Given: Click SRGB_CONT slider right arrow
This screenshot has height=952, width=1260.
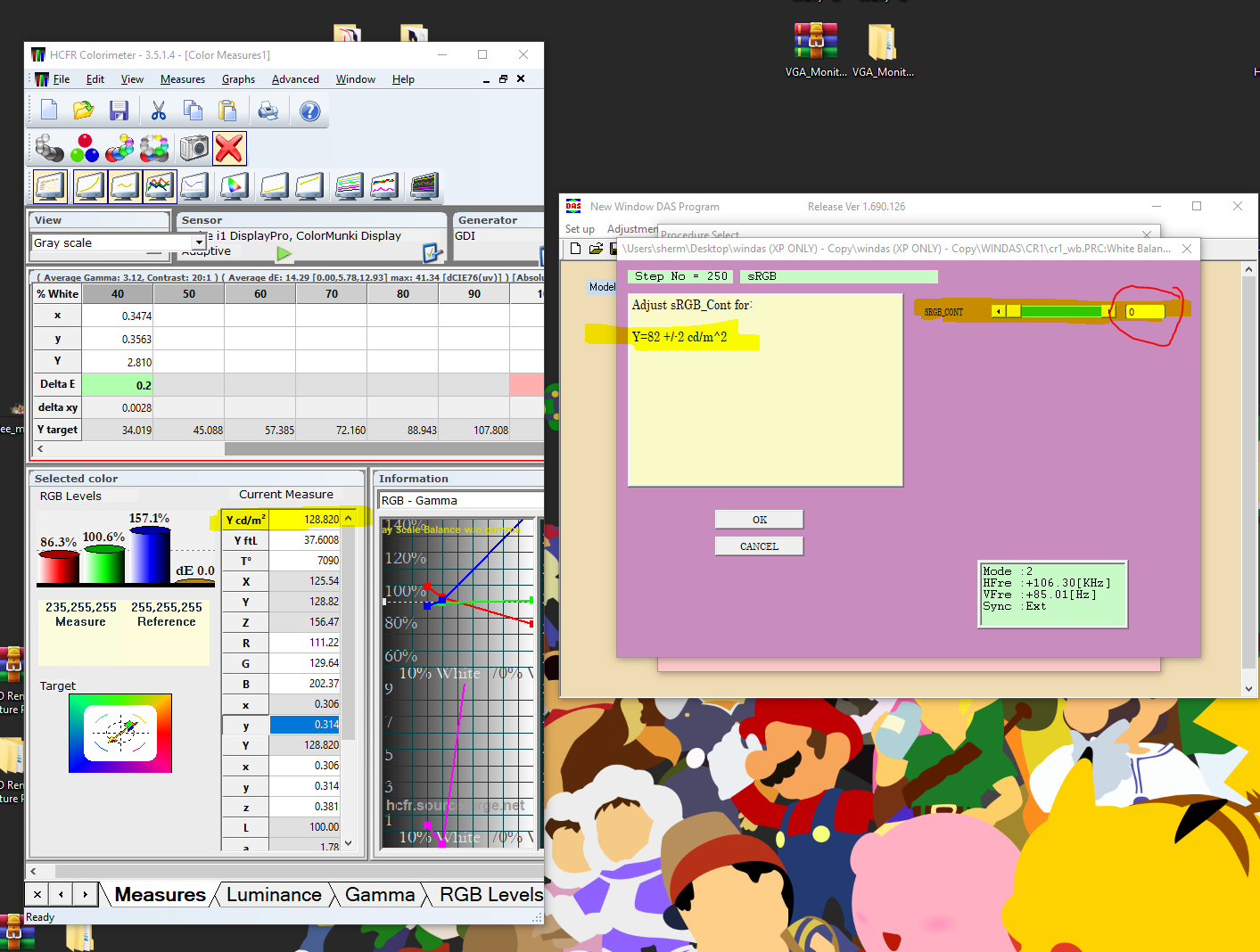Looking at the screenshot, I should point(1110,311).
